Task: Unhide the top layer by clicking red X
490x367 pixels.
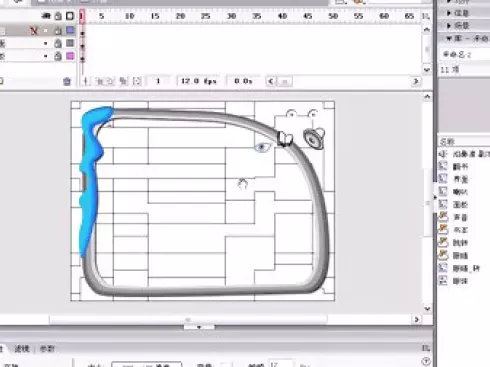Action: tap(33, 31)
